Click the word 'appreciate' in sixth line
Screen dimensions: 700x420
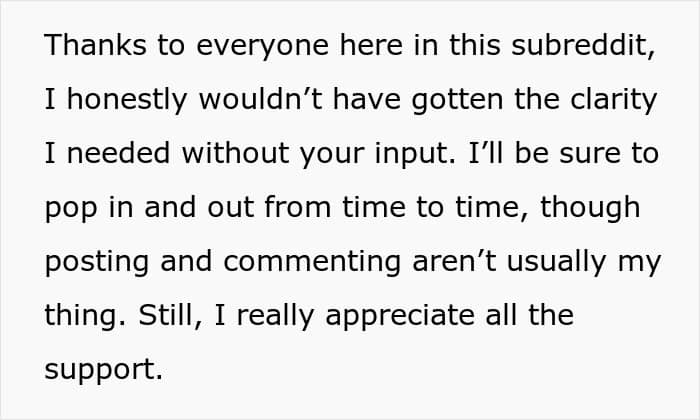click(400, 317)
